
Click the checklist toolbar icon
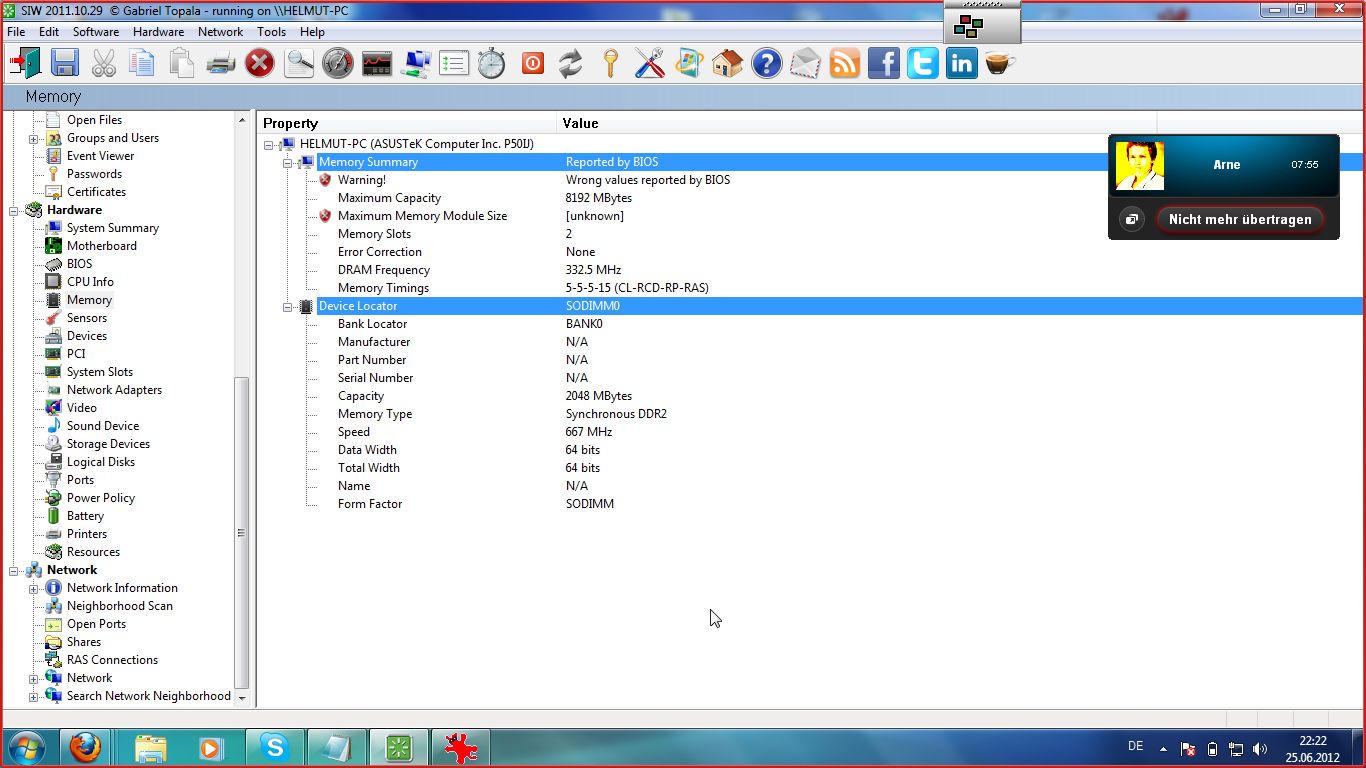(454, 64)
